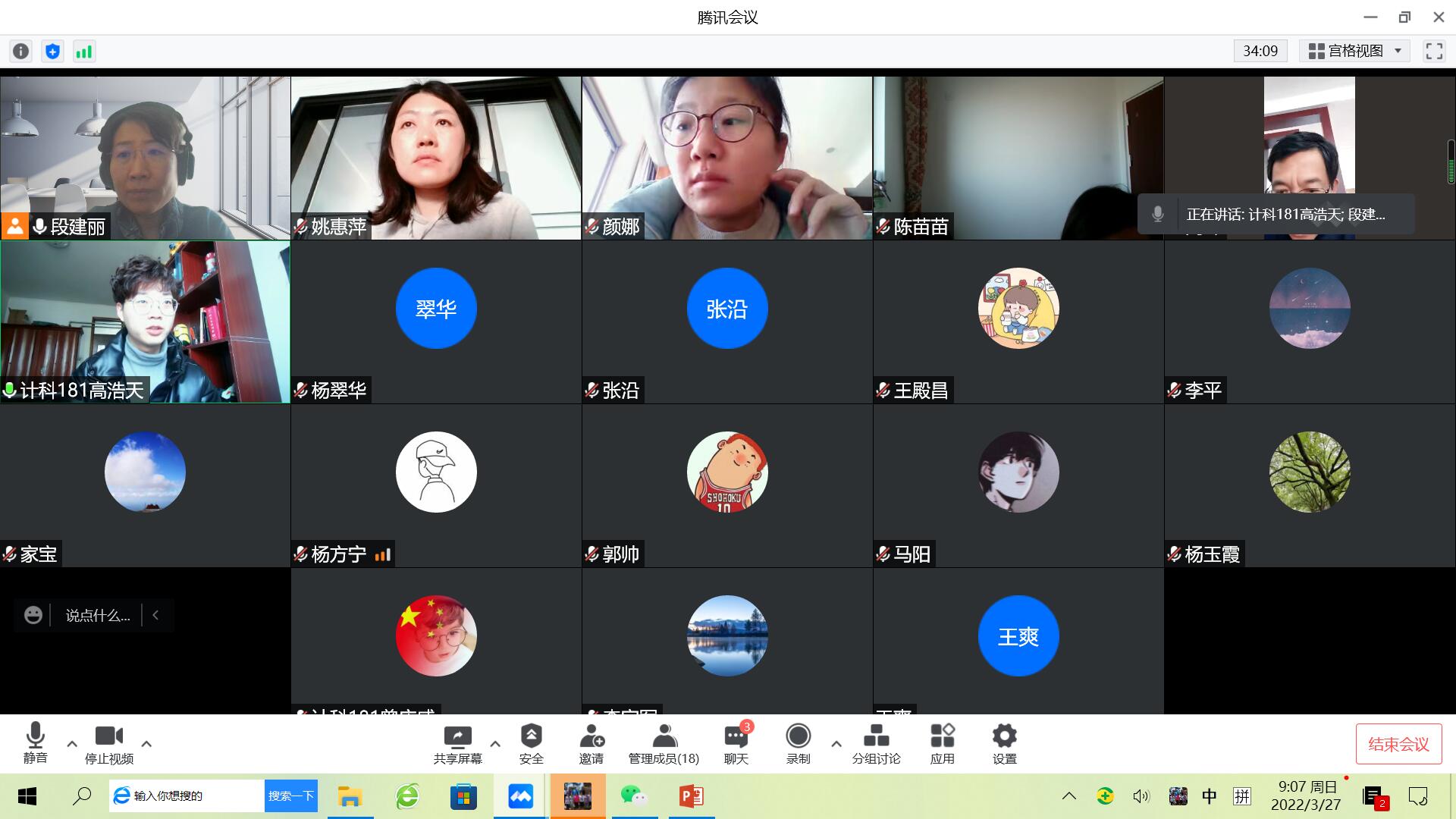1456x819 pixels.
Task: Click the 搜索一下 taskbar button
Action: pos(291,795)
